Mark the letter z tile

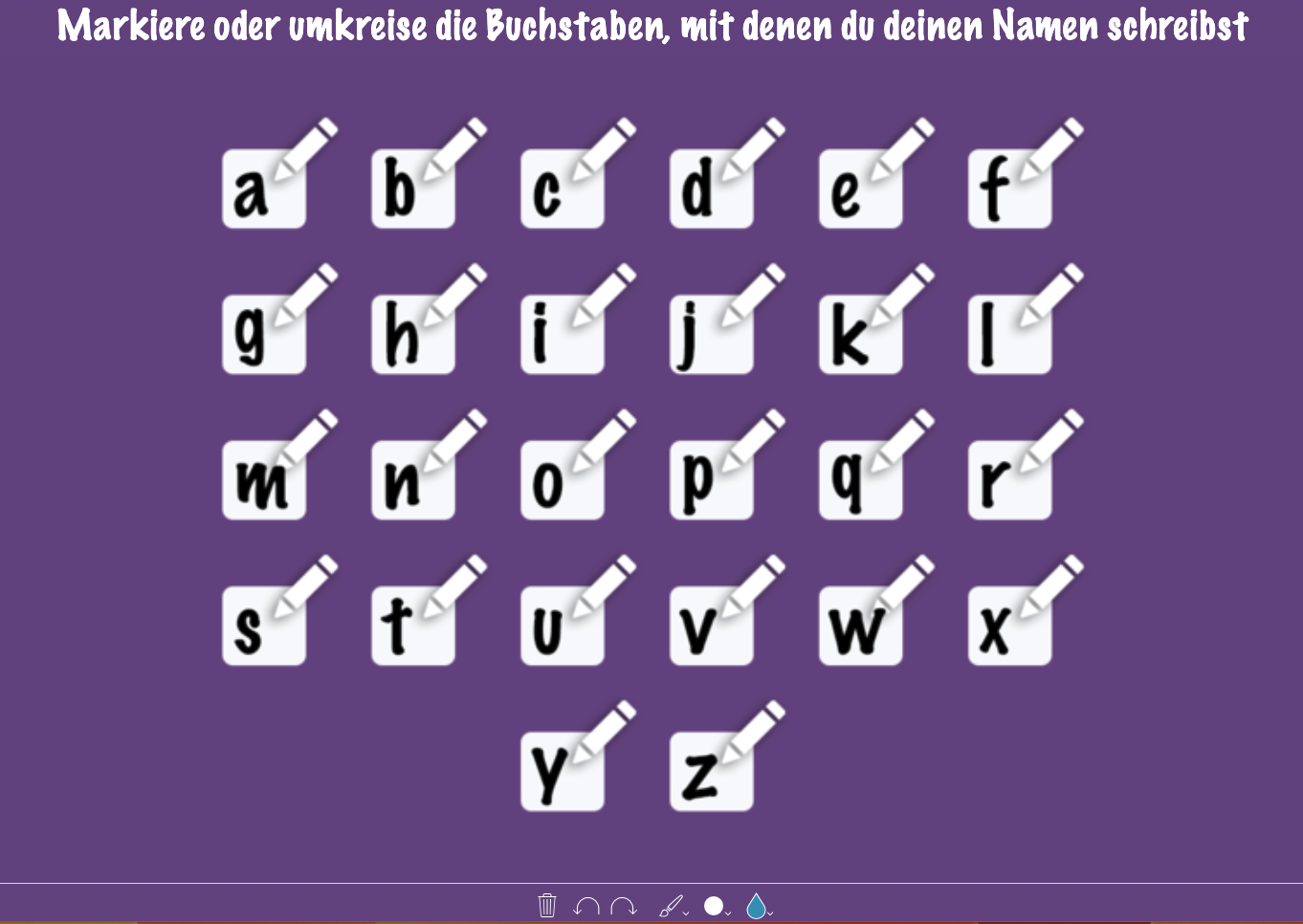point(712,771)
